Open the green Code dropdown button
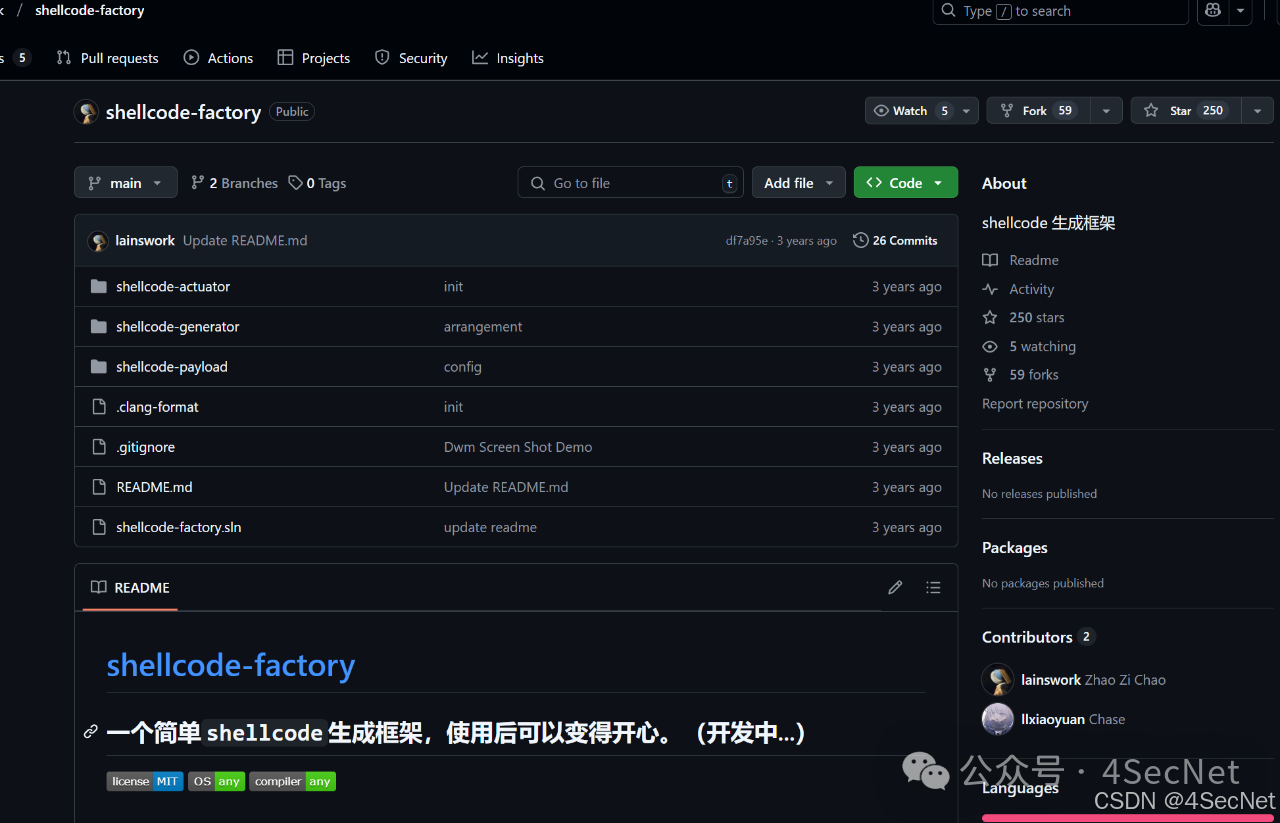Image resolution: width=1280 pixels, height=823 pixels. click(906, 183)
